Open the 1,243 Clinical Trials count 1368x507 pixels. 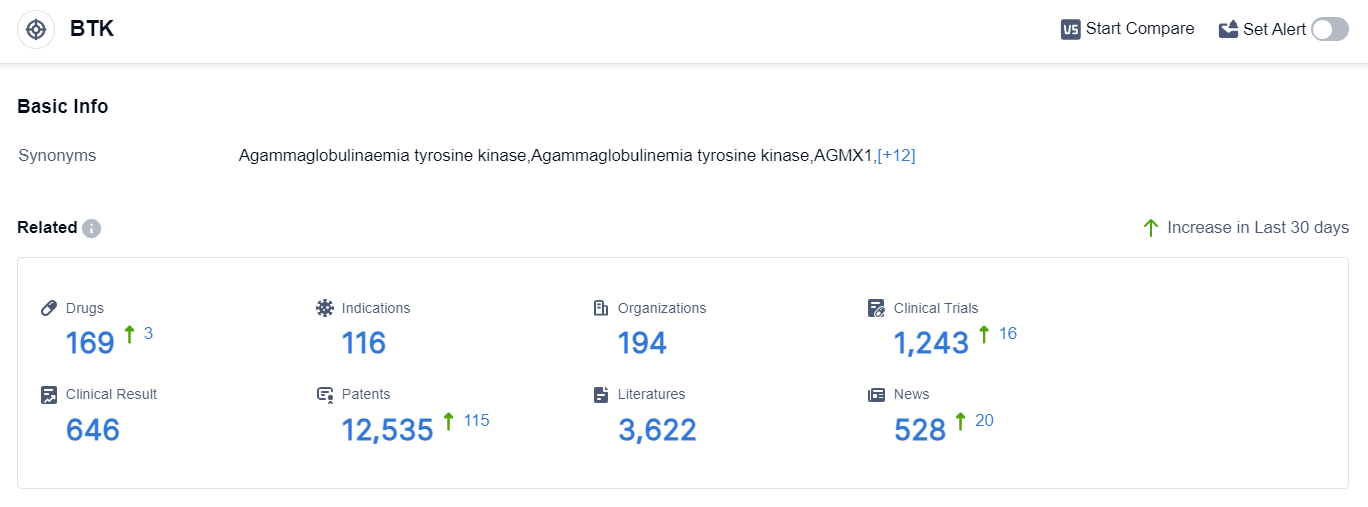(x=931, y=343)
